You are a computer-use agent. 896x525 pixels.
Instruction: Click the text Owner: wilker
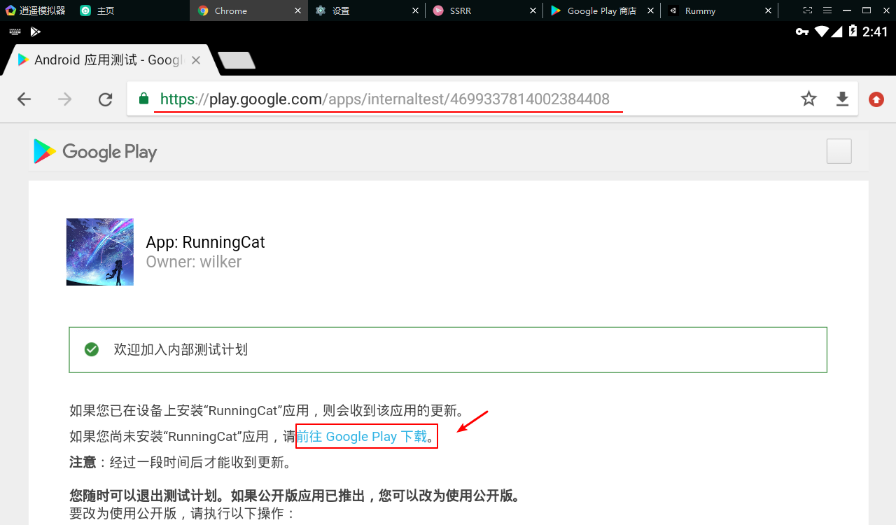point(194,262)
